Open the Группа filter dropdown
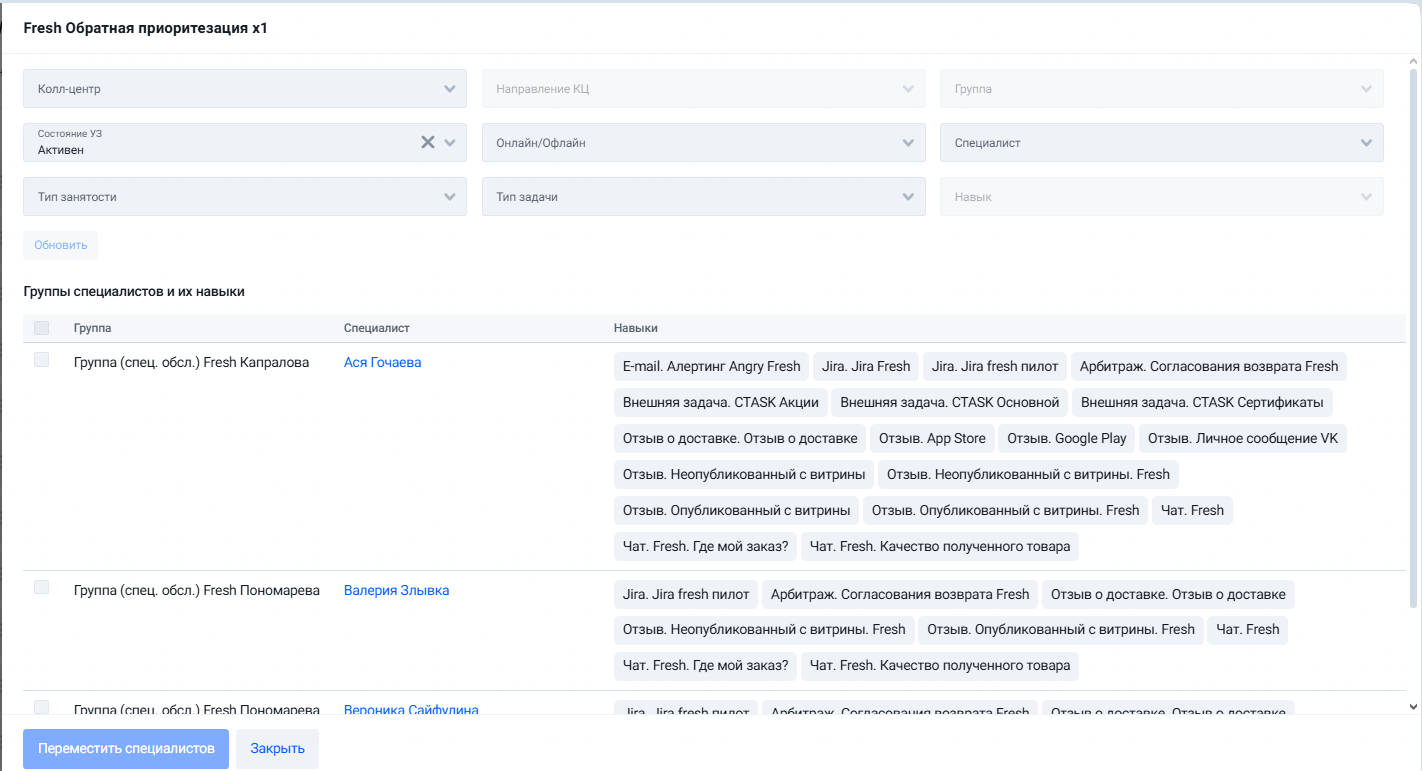 point(1162,88)
